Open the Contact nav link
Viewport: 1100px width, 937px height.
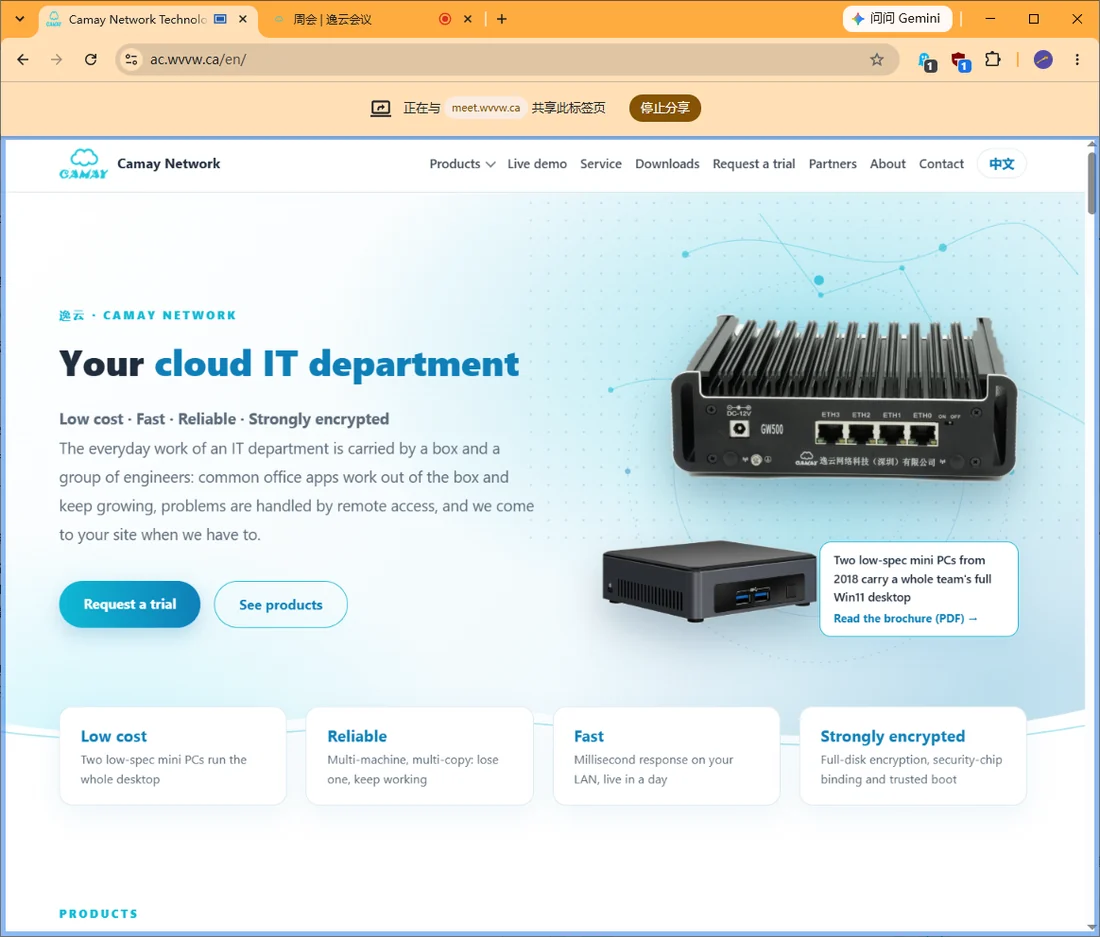[x=941, y=164]
